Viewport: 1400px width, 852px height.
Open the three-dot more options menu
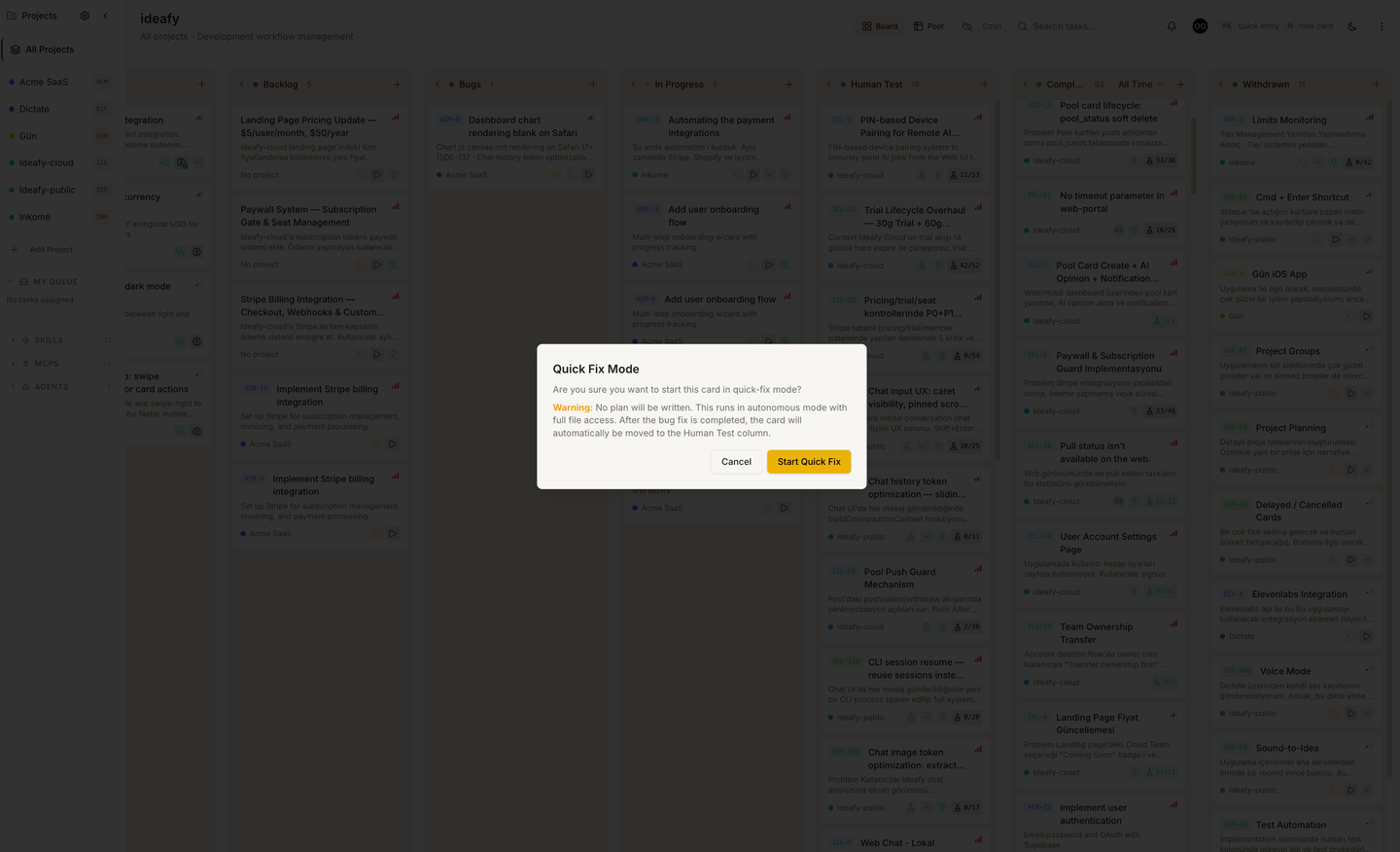pos(1382,26)
